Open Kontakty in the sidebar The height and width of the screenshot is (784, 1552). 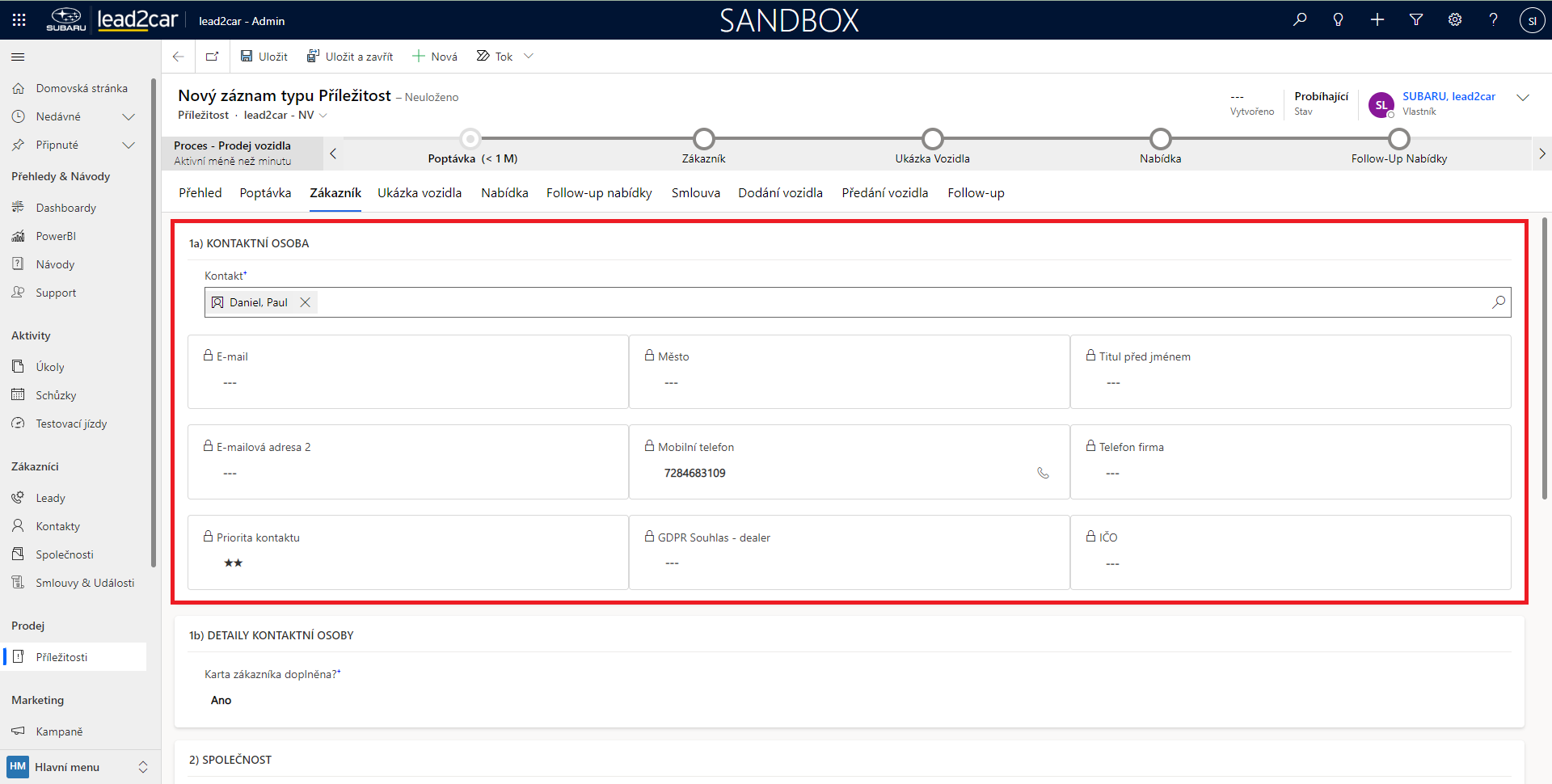pos(57,526)
